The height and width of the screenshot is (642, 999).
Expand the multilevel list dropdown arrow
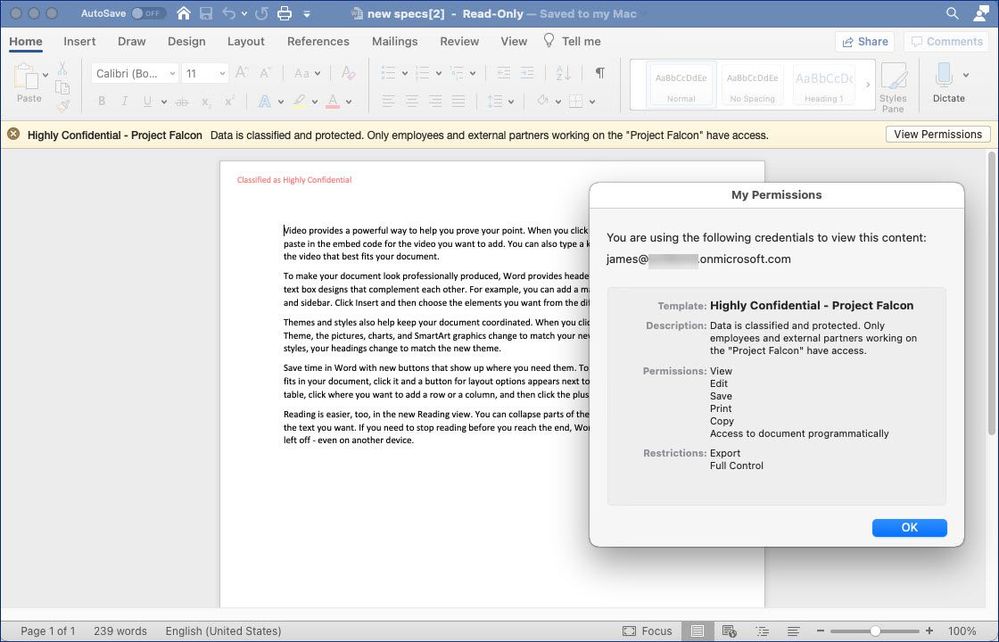coord(472,73)
